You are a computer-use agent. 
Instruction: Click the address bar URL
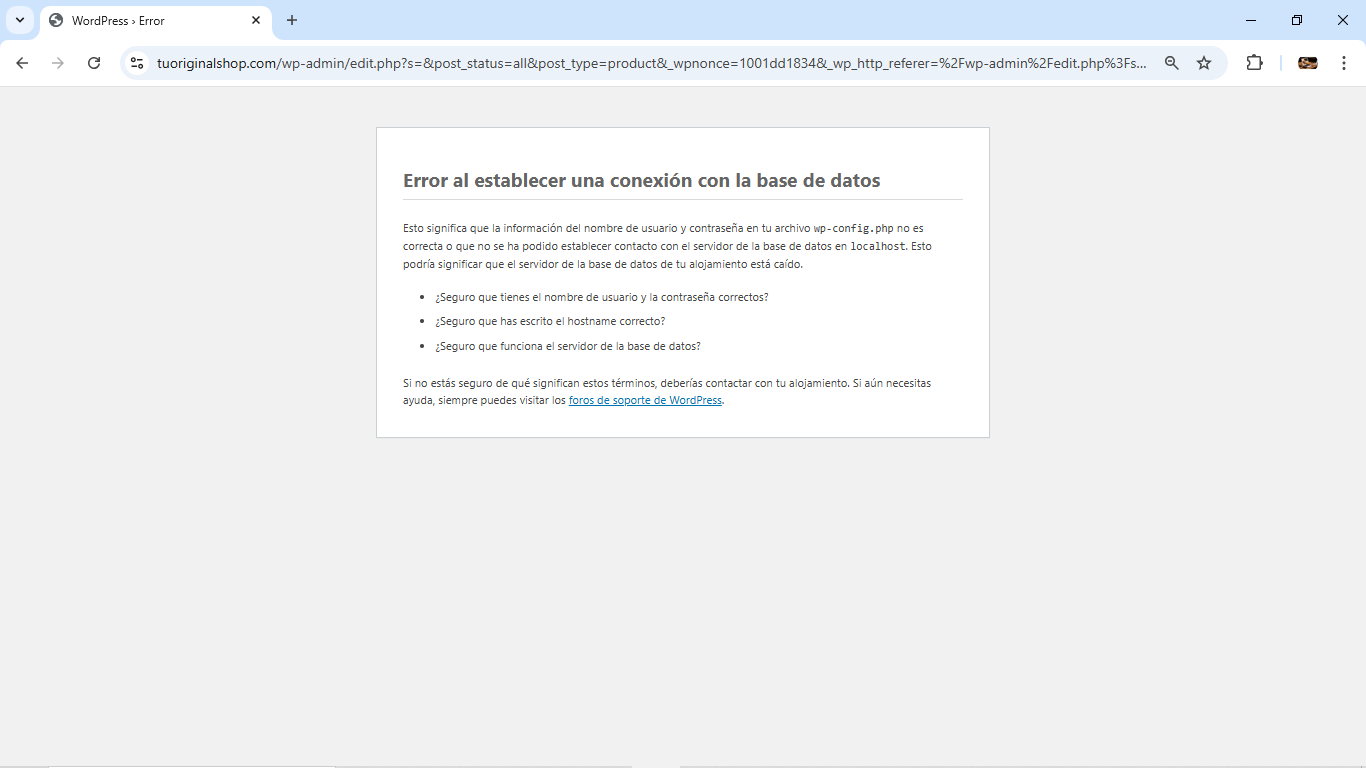click(x=652, y=63)
